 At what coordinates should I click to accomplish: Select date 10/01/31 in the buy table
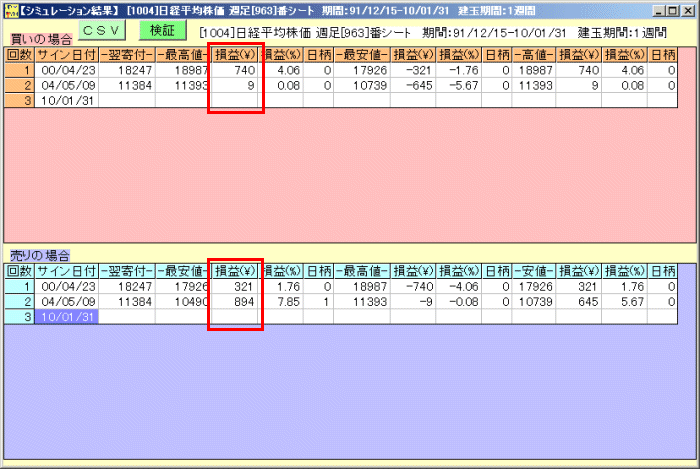pyautogui.click(x=67, y=100)
